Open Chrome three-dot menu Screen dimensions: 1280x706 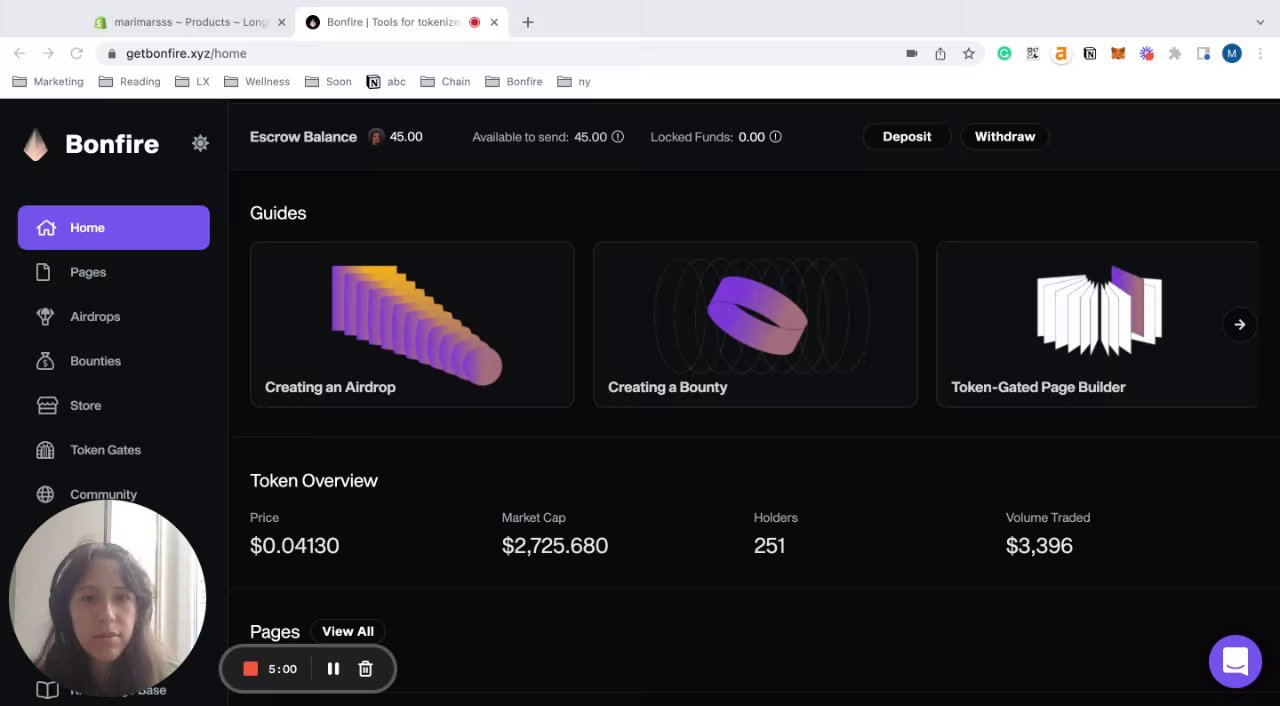(x=1261, y=53)
